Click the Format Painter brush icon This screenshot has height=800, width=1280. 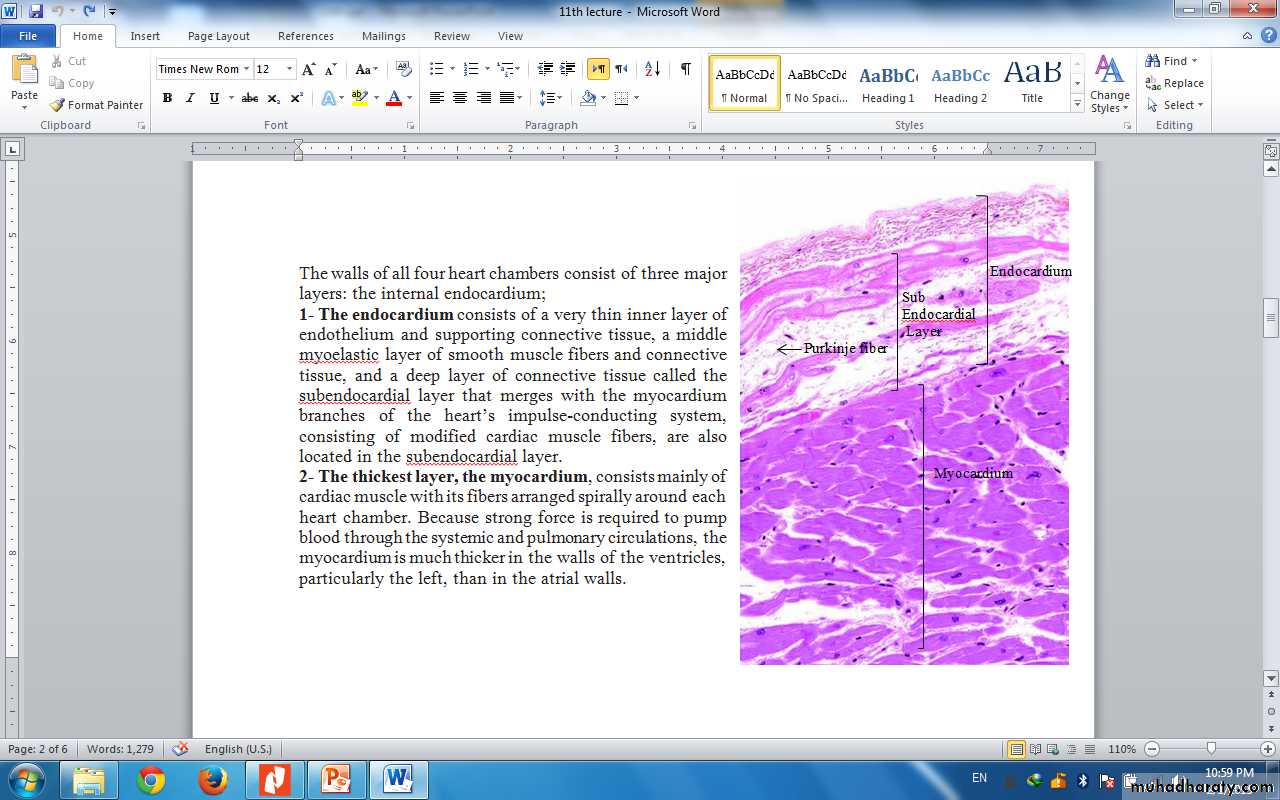(x=58, y=105)
